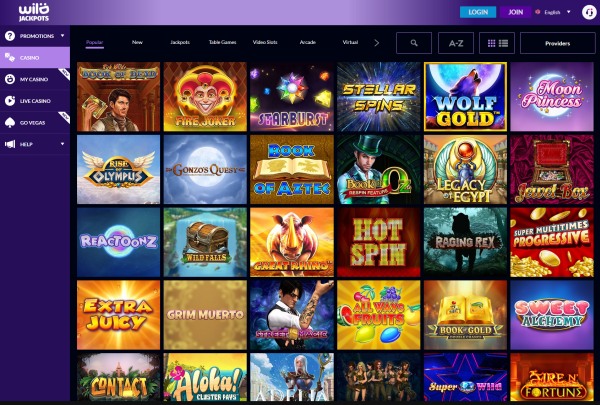Screen dimensions: 600x405
Task: Expand the Help menu arrow
Action: 62,144
